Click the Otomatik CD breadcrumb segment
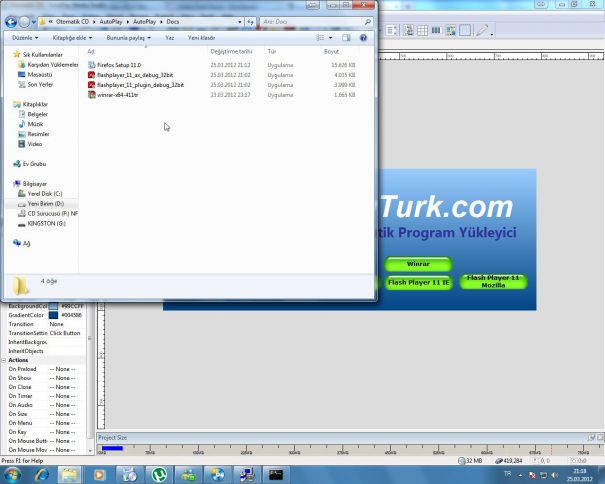Screen dimensions: 605x484 (x=72, y=22)
